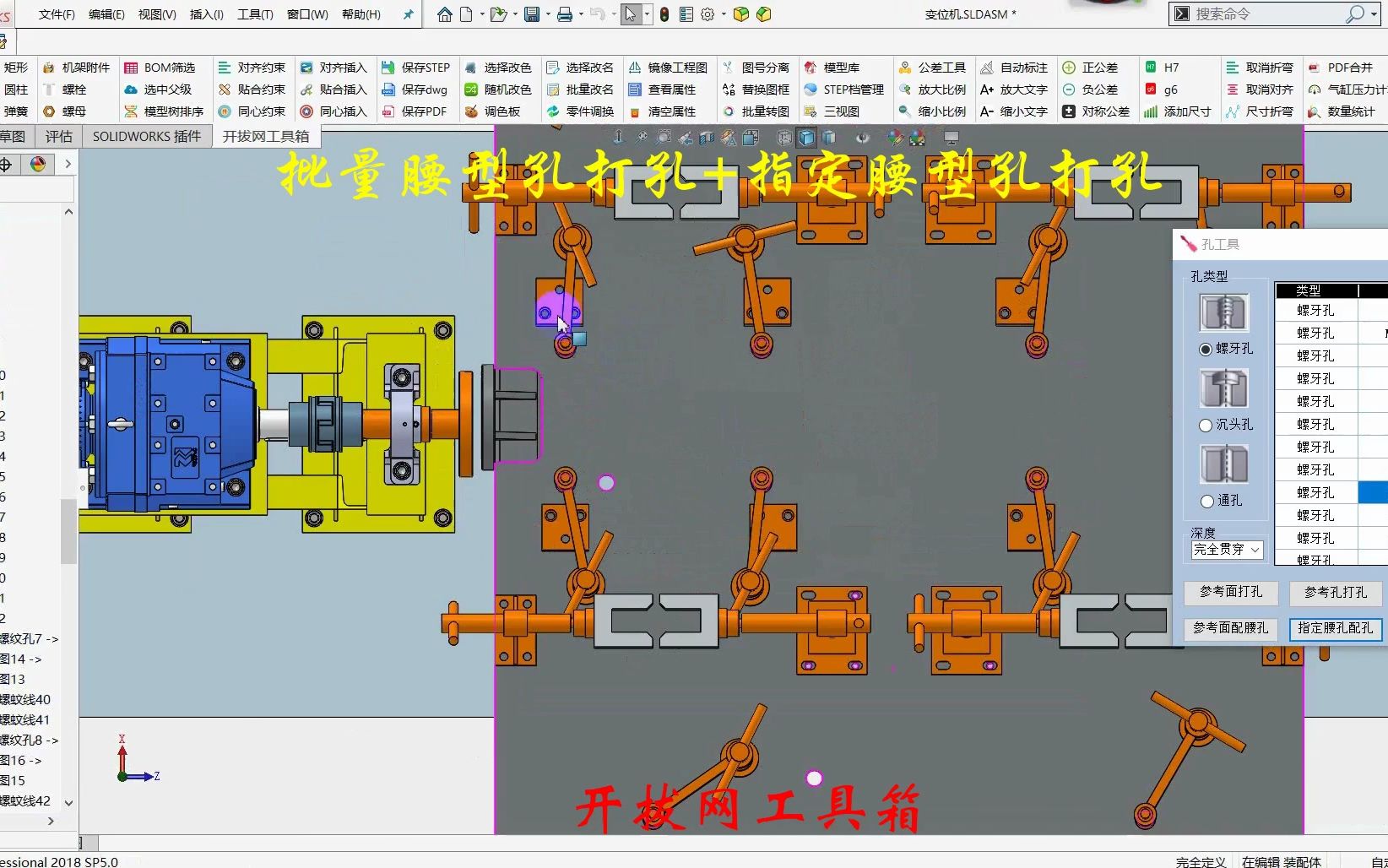Viewport: 1388px width, 868px height.
Task: Open the 工具(T) menu
Action: coord(255,14)
